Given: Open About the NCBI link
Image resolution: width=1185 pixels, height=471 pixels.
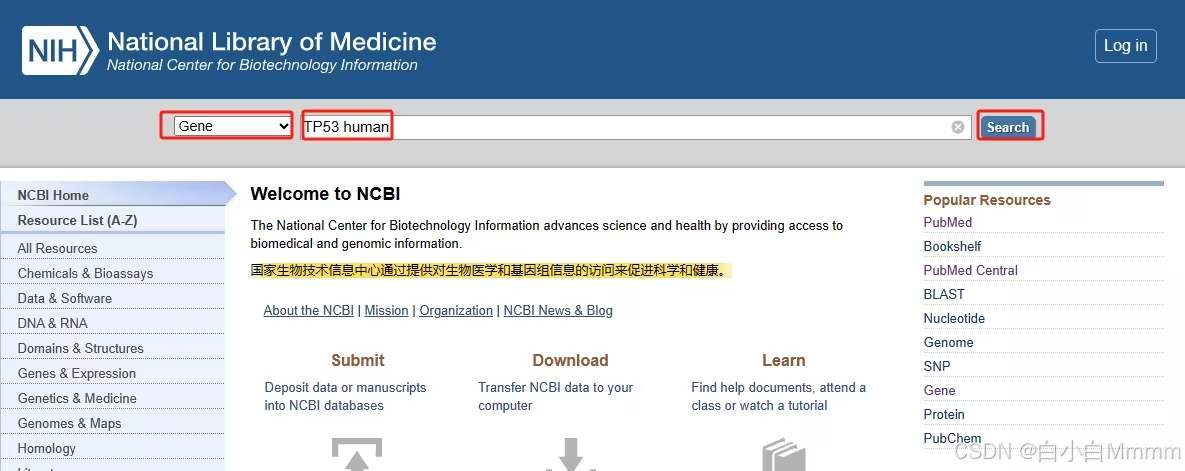Looking at the screenshot, I should [x=308, y=310].
